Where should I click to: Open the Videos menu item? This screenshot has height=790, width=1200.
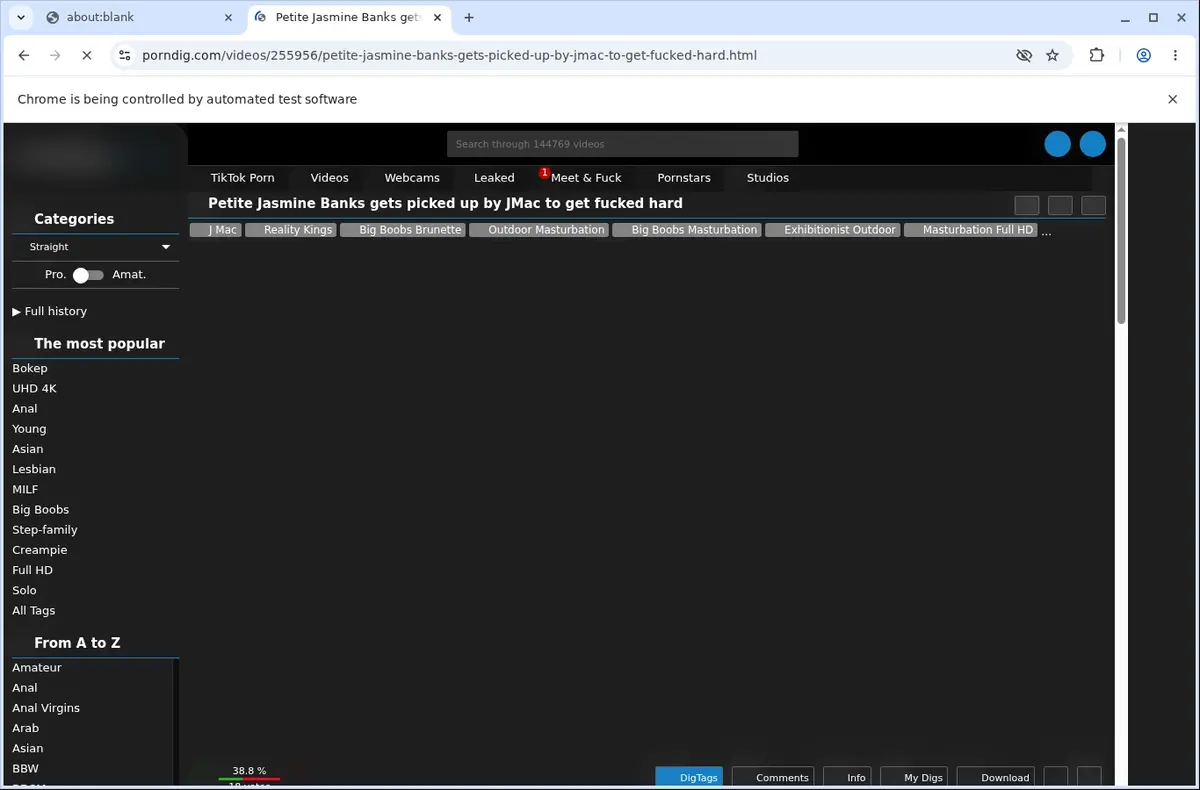point(329,178)
